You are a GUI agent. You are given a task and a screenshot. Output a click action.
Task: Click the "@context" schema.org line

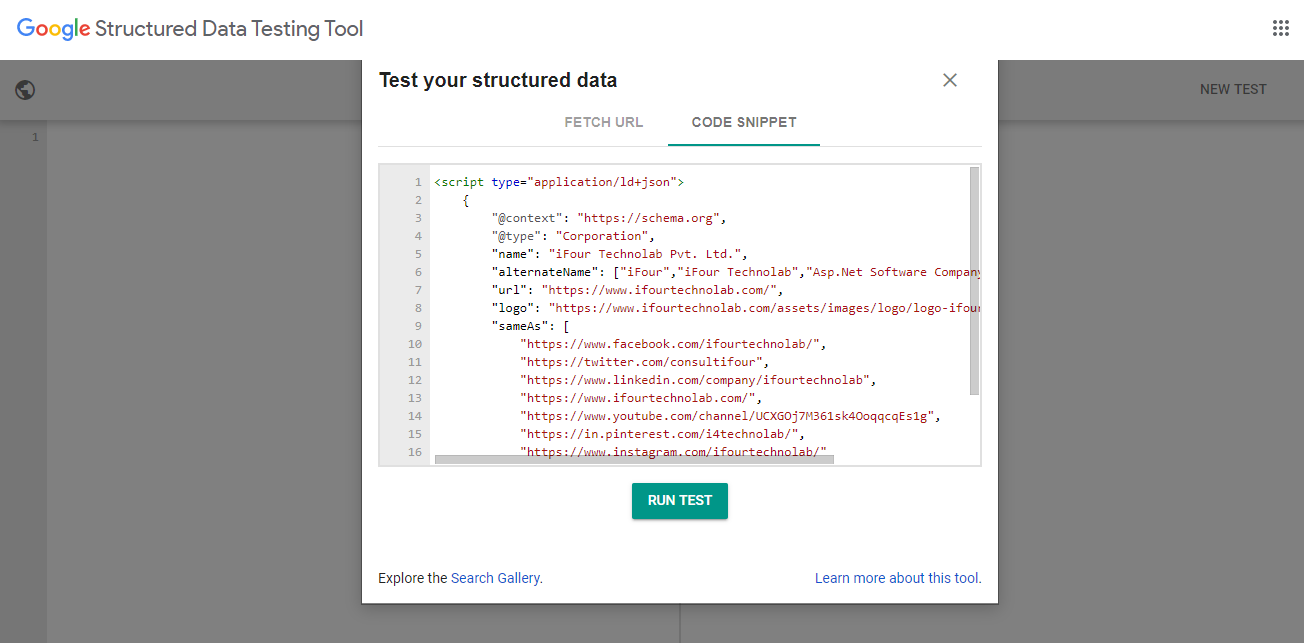click(608, 218)
